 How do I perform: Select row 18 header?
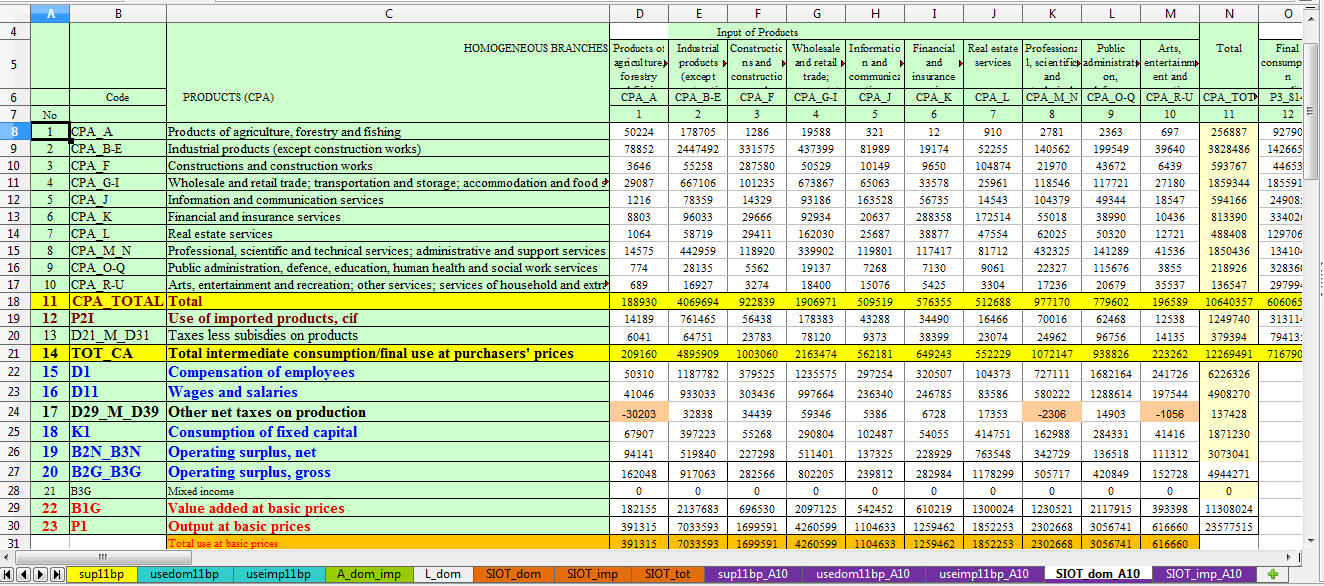click(x=15, y=301)
